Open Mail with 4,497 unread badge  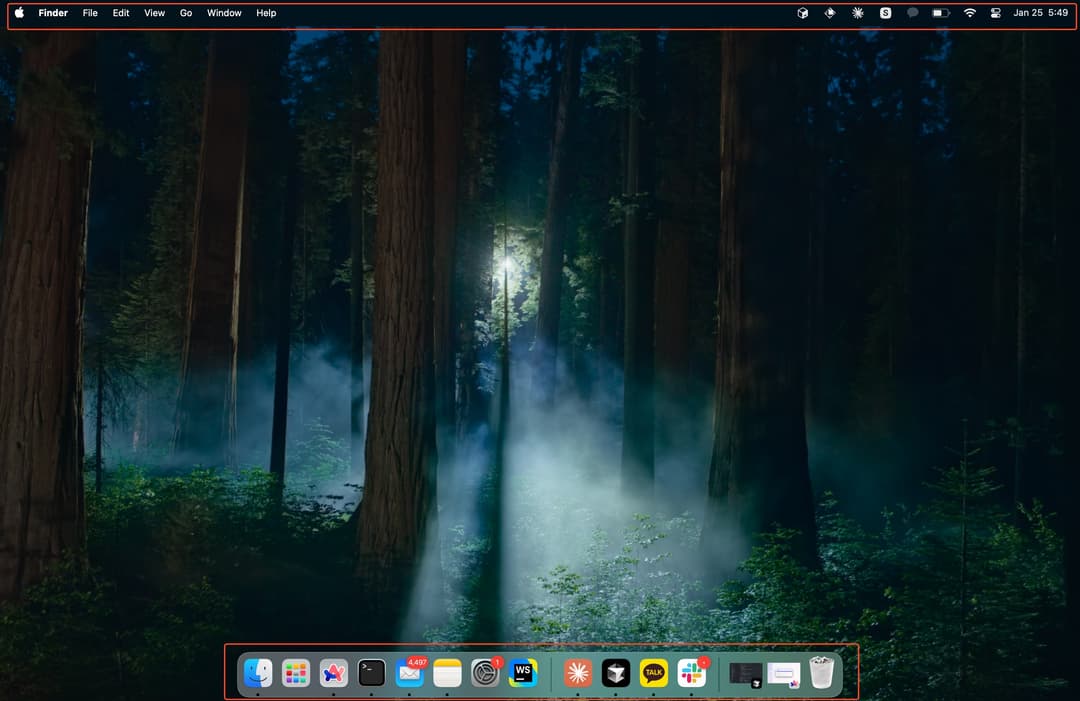click(x=410, y=673)
